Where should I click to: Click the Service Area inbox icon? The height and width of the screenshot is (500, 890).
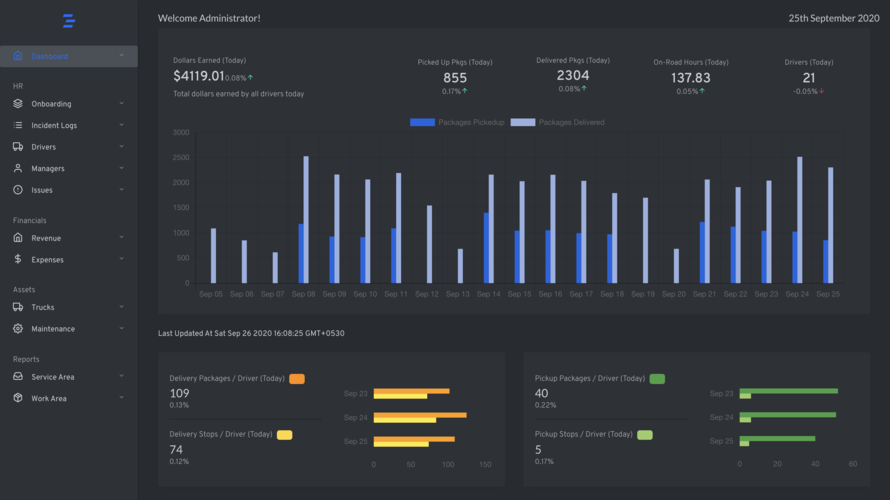tap(18, 376)
